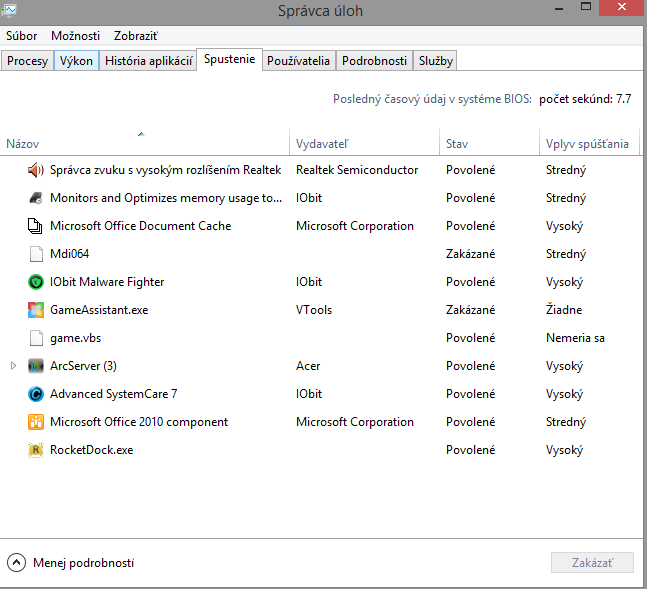Select the Advanced SystemCare 7 entry

tap(321, 394)
